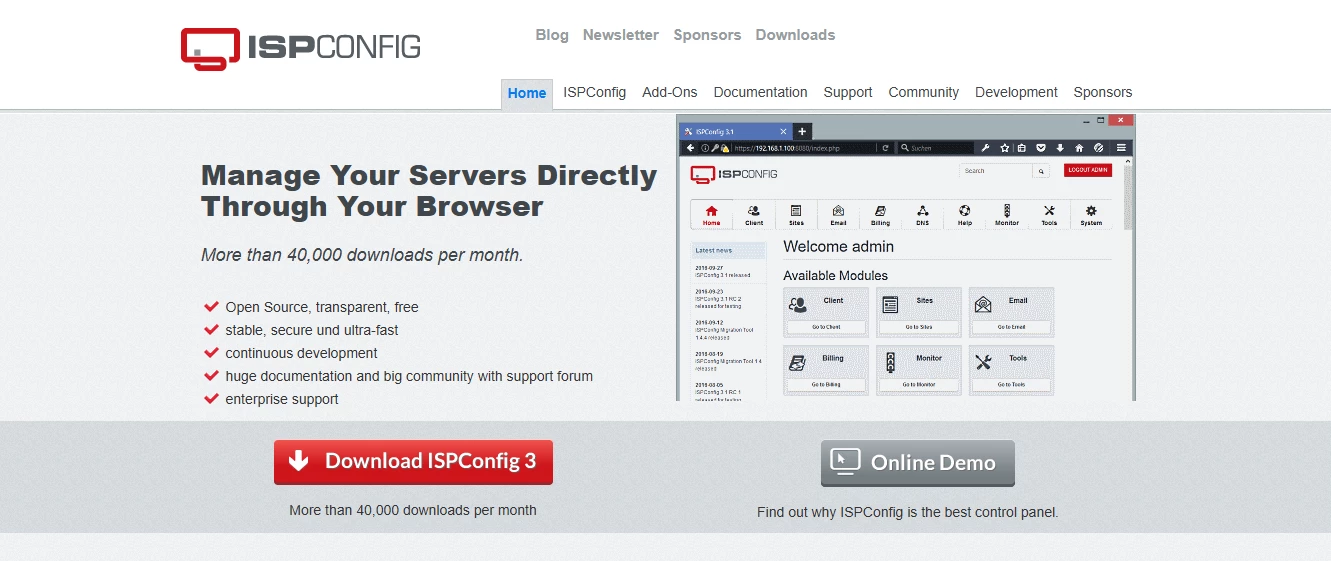In embedded screenshot, click browser back arrow
Image resolution: width=1331 pixels, height=561 pixels.
[690, 148]
